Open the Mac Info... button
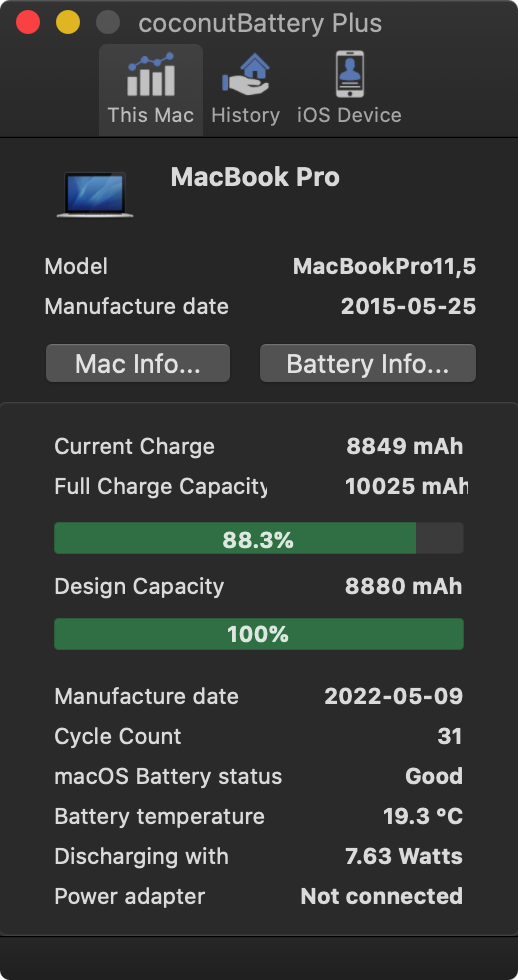Viewport: 518px width, 980px height. click(138, 363)
